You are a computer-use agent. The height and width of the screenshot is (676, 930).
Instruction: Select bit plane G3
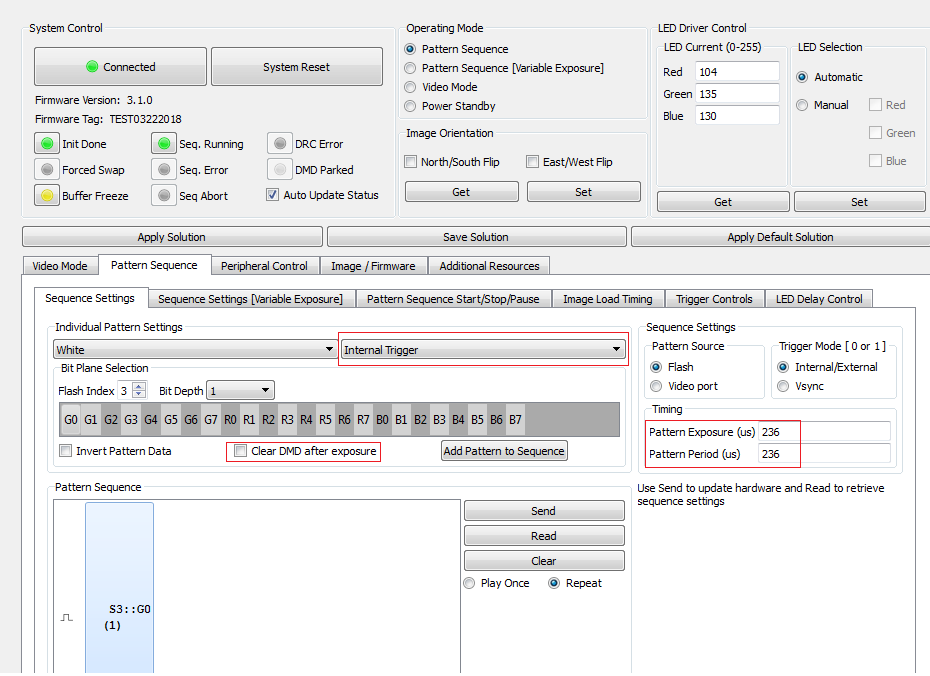[x=131, y=420]
